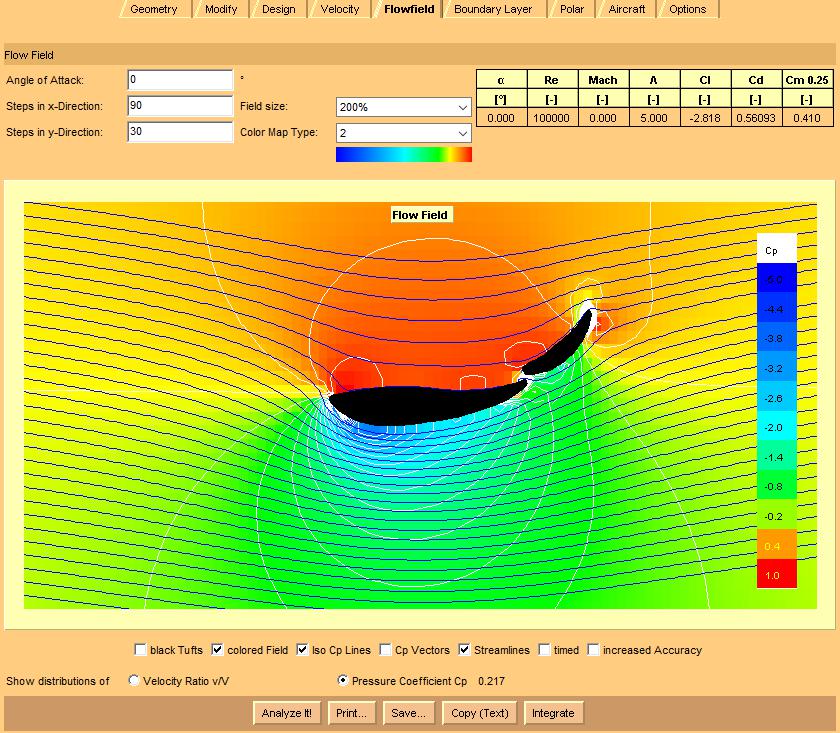Focus the Steps in y-Direction field
The image size is (840, 733).
[x=180, y=132]
